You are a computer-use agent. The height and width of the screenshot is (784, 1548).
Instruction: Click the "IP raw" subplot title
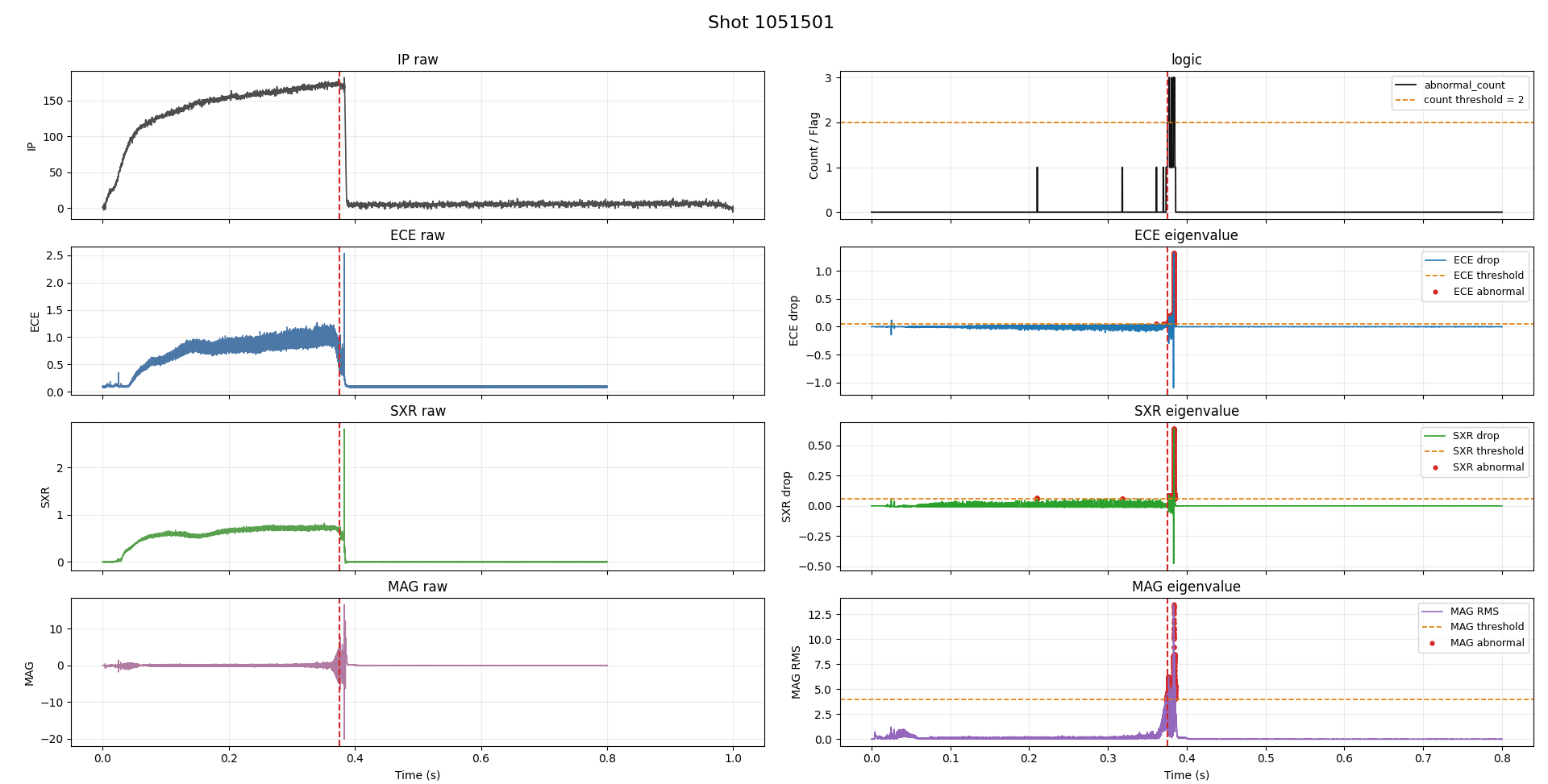point(418,60)
